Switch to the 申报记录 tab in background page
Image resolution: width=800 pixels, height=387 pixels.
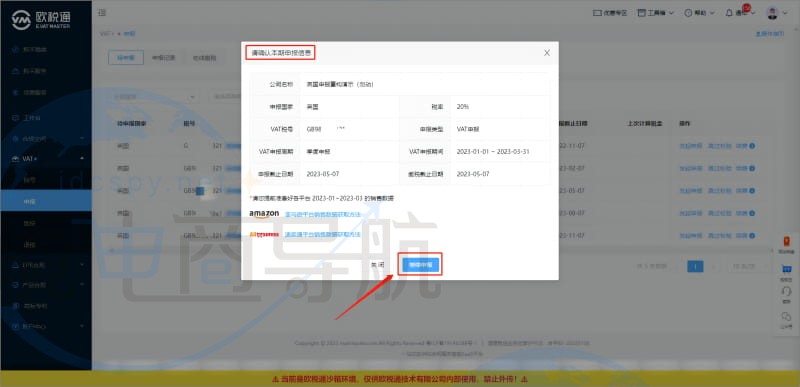pyautogui.click(x=163, y=58)
